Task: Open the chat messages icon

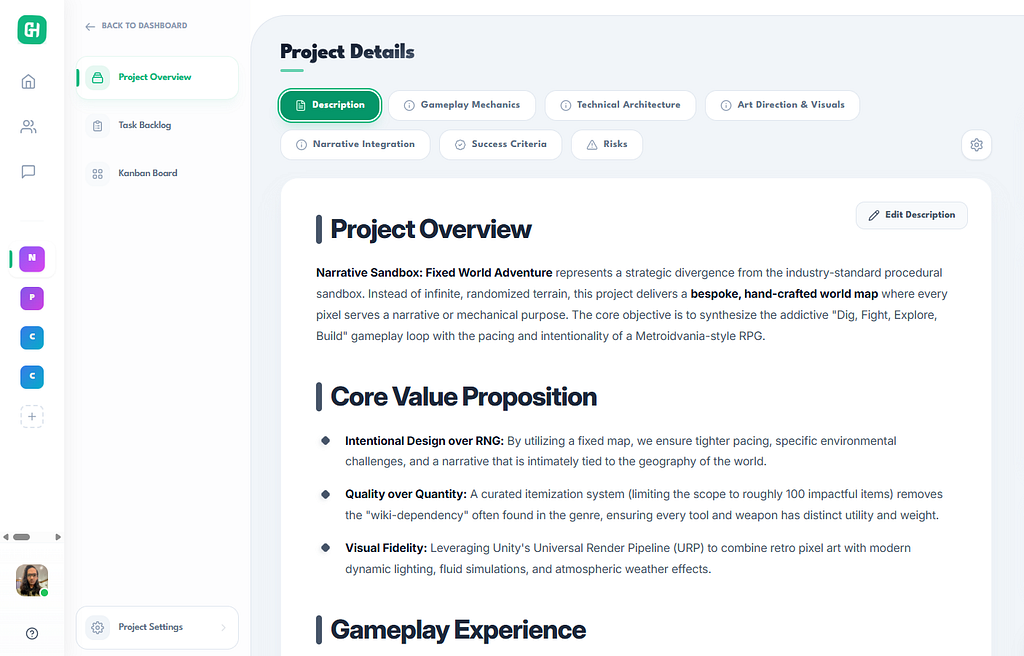Action: [x=28, y=172]
